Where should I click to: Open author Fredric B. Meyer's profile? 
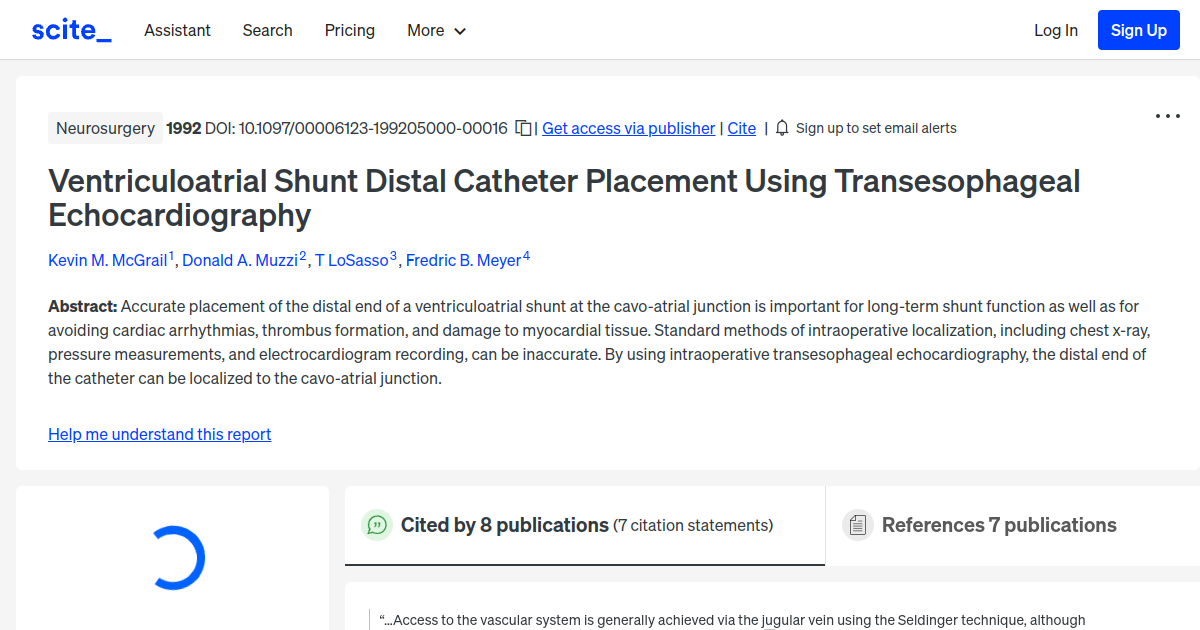click(x=464, y=260)
